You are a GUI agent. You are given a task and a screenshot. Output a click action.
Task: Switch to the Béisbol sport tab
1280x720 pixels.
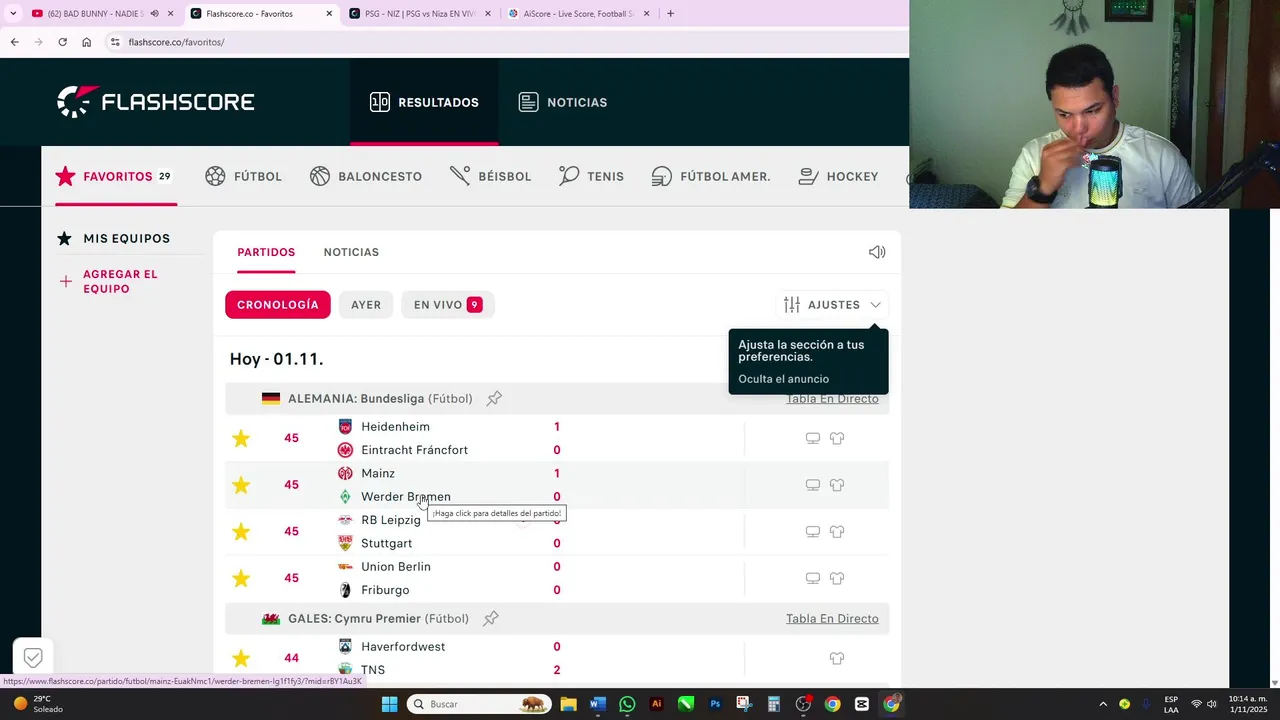(x=491, y=176)
